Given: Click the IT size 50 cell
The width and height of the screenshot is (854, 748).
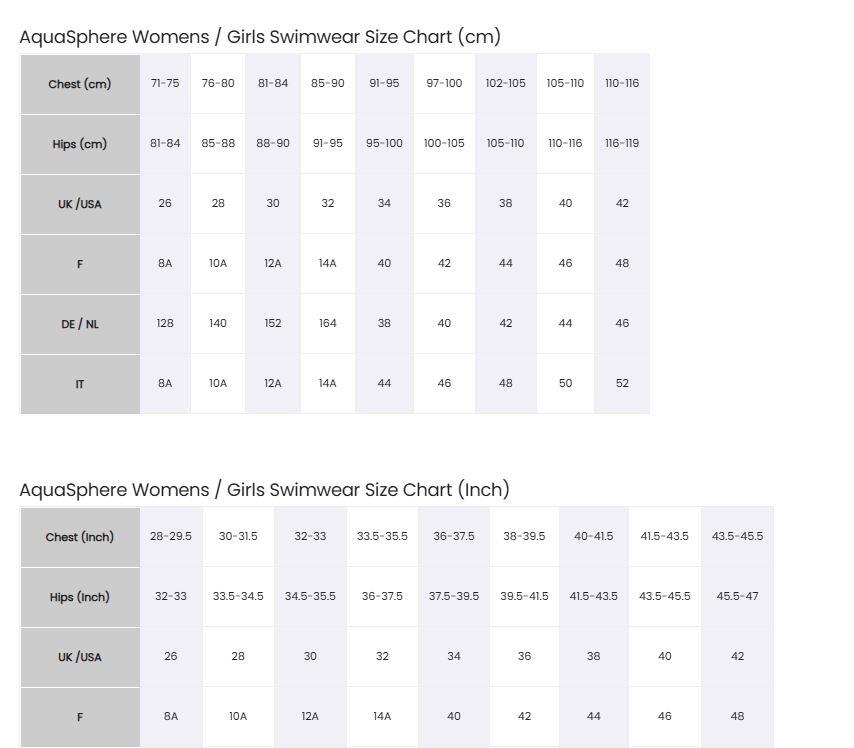Looking at the screenshot, I should click(565, 383).
